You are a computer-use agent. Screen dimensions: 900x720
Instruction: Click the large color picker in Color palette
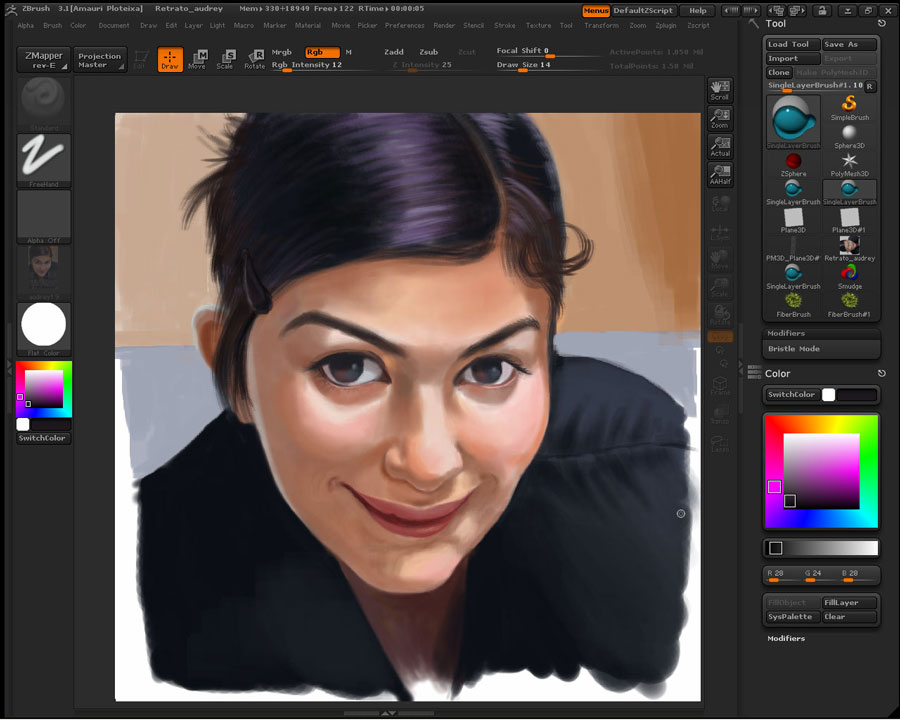point(821,471)
